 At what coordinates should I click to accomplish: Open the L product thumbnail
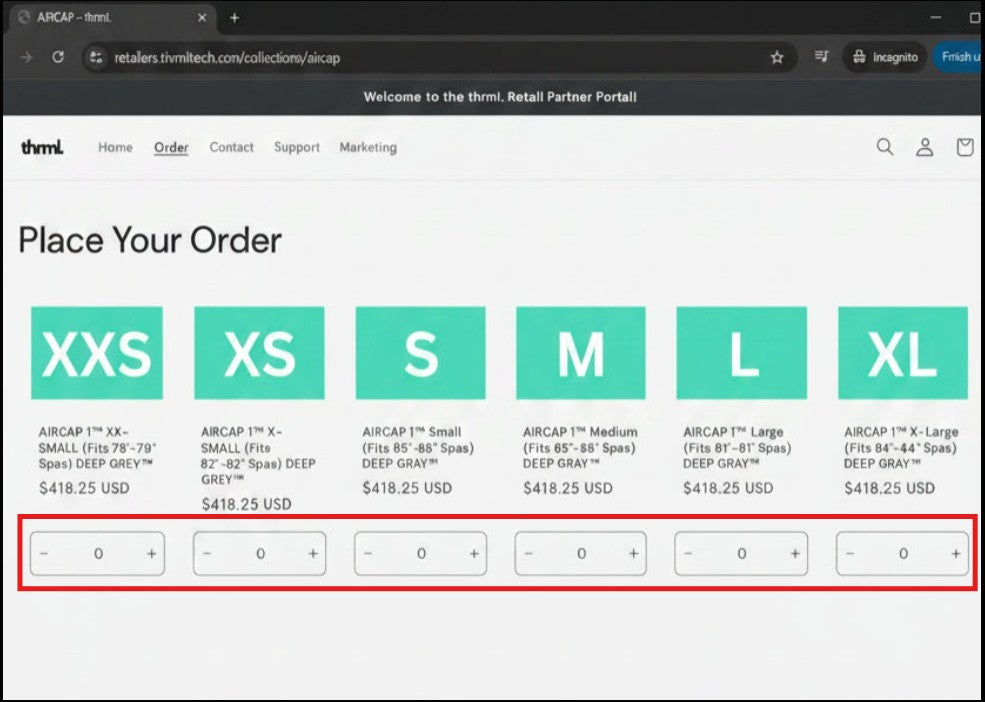coord(741,353)
